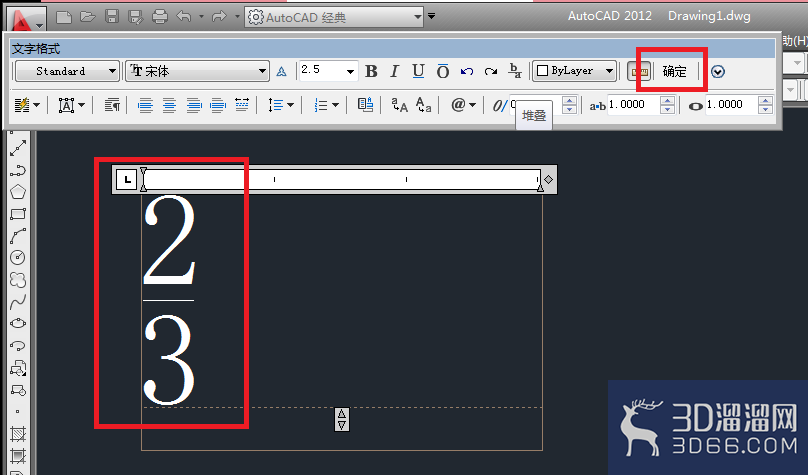This screenshot has width=808, height=475.
Task: Click the Plot printer icon
Action: click(x=160, y=17)
